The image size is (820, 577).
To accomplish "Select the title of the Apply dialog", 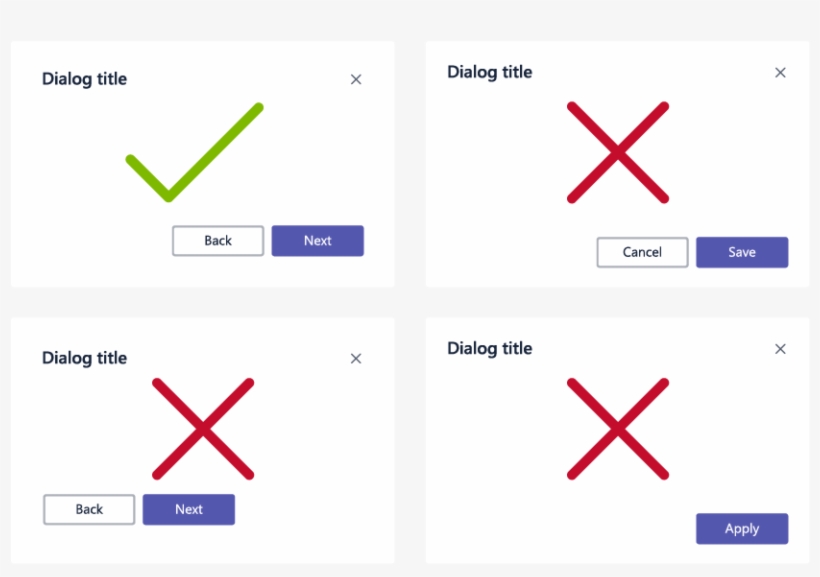I will tap(490, 348).
